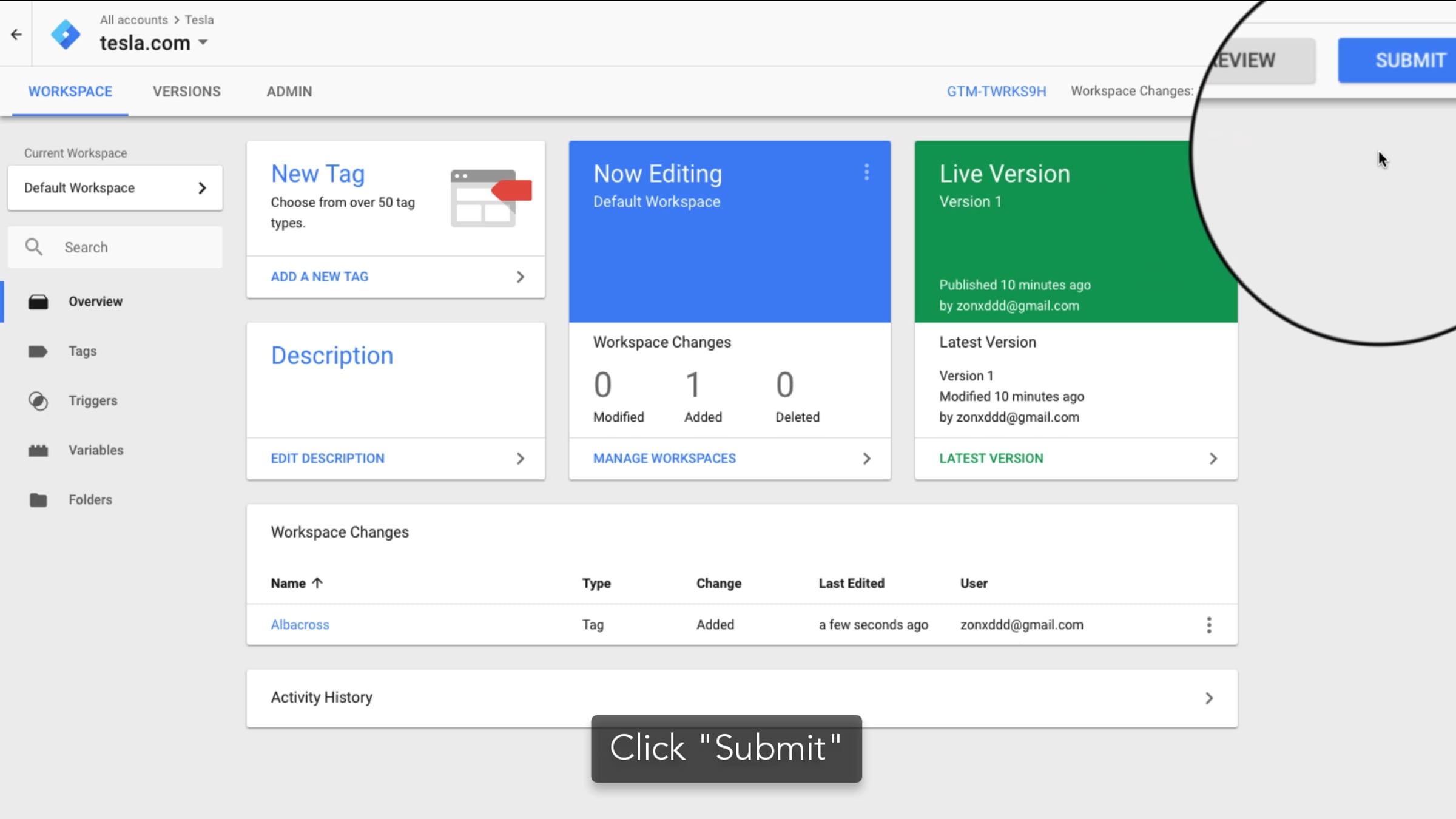
Task: Click the Folders icon
Action: coord(38,500)
